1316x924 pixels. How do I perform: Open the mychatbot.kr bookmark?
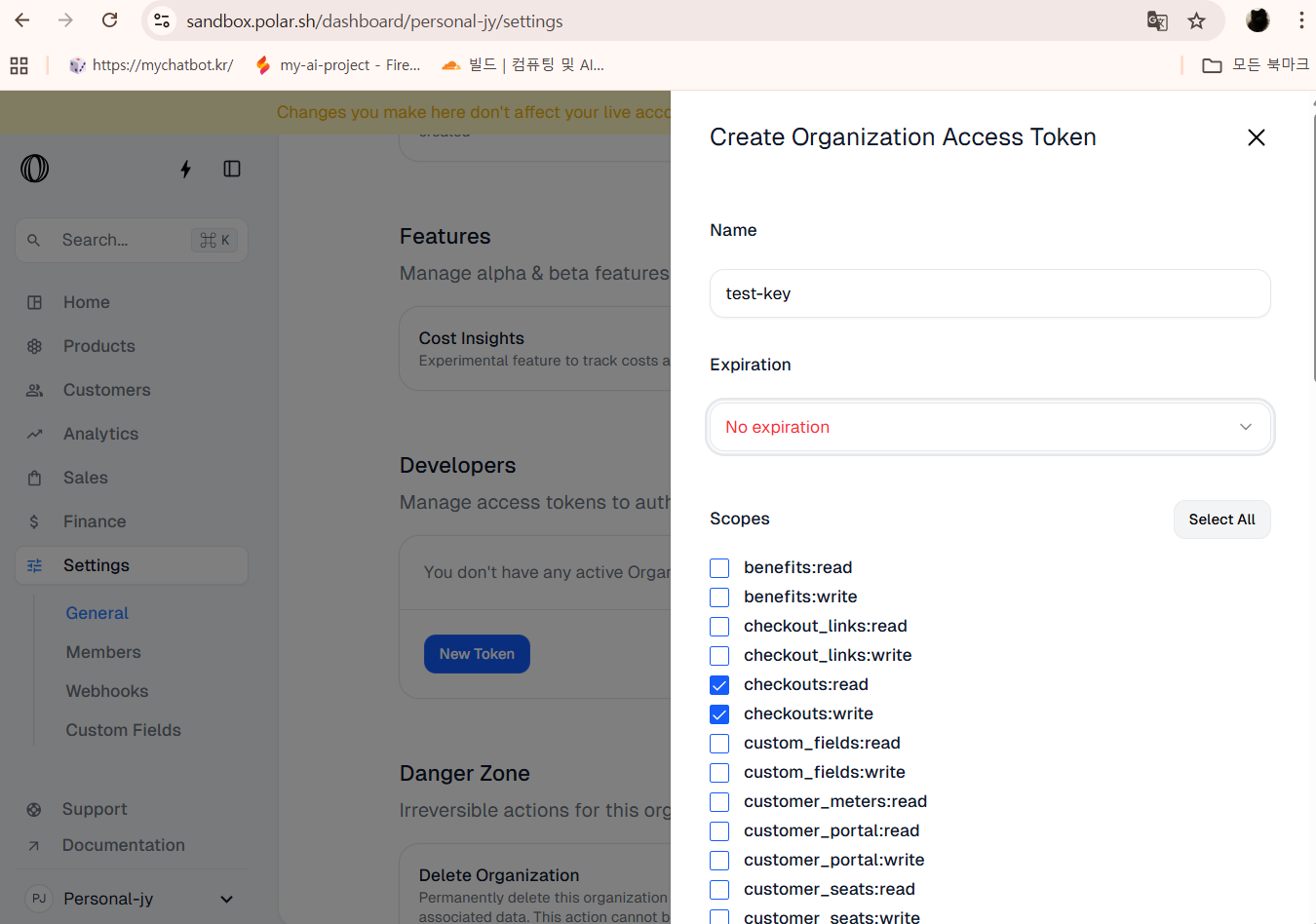tap(151, 65)
